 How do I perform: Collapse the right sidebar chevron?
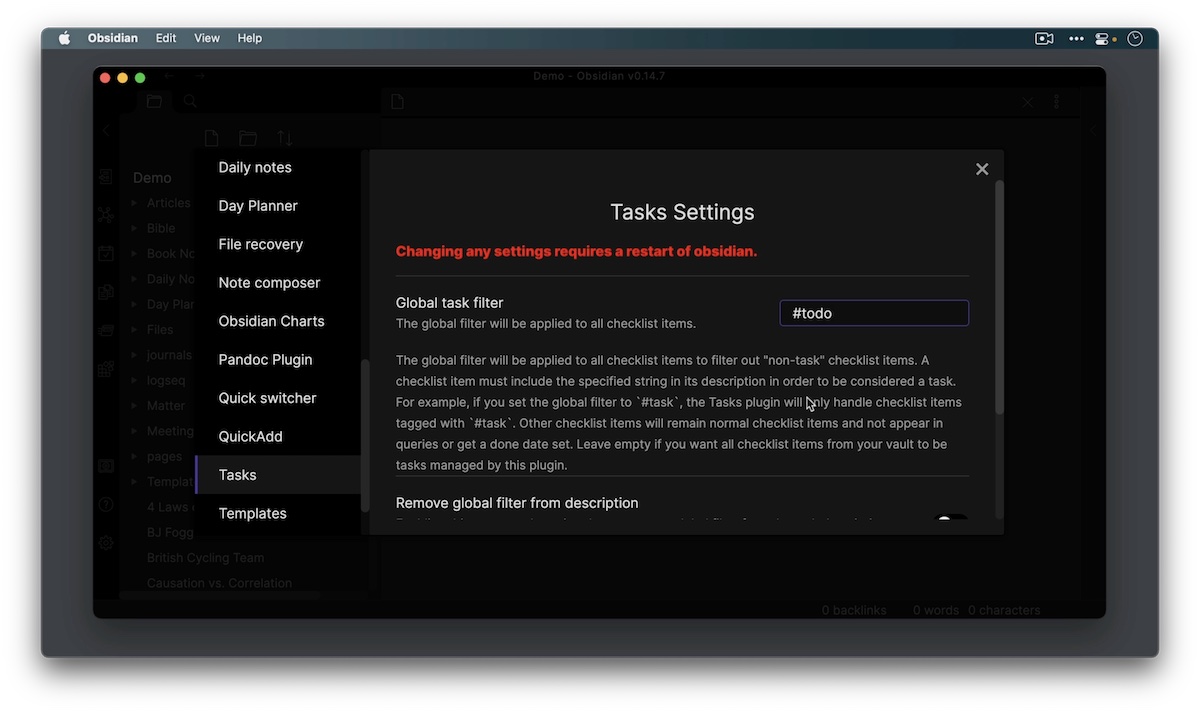coord(1093,130)
